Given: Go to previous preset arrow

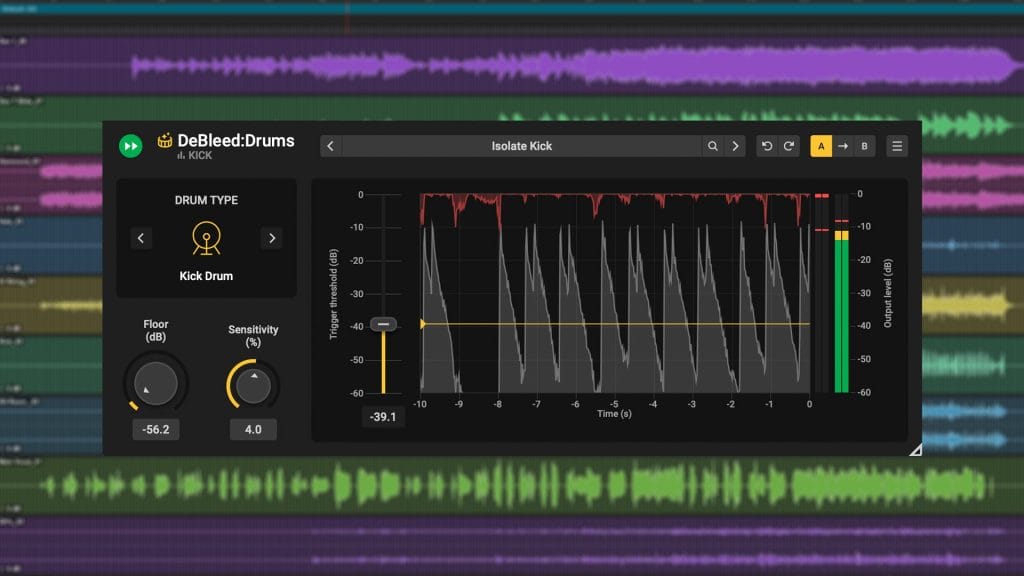Looking at the screenshot, I should 331,146.
